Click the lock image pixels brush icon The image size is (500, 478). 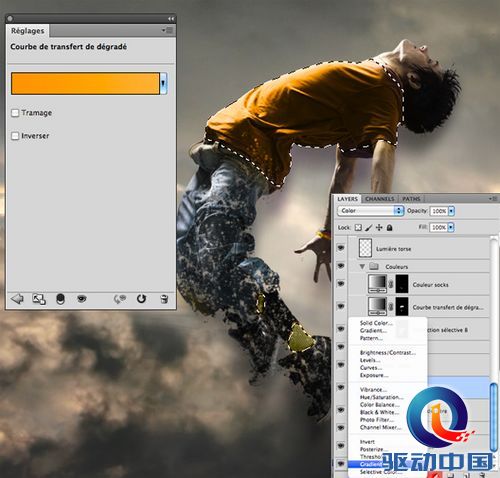[368, 228]
